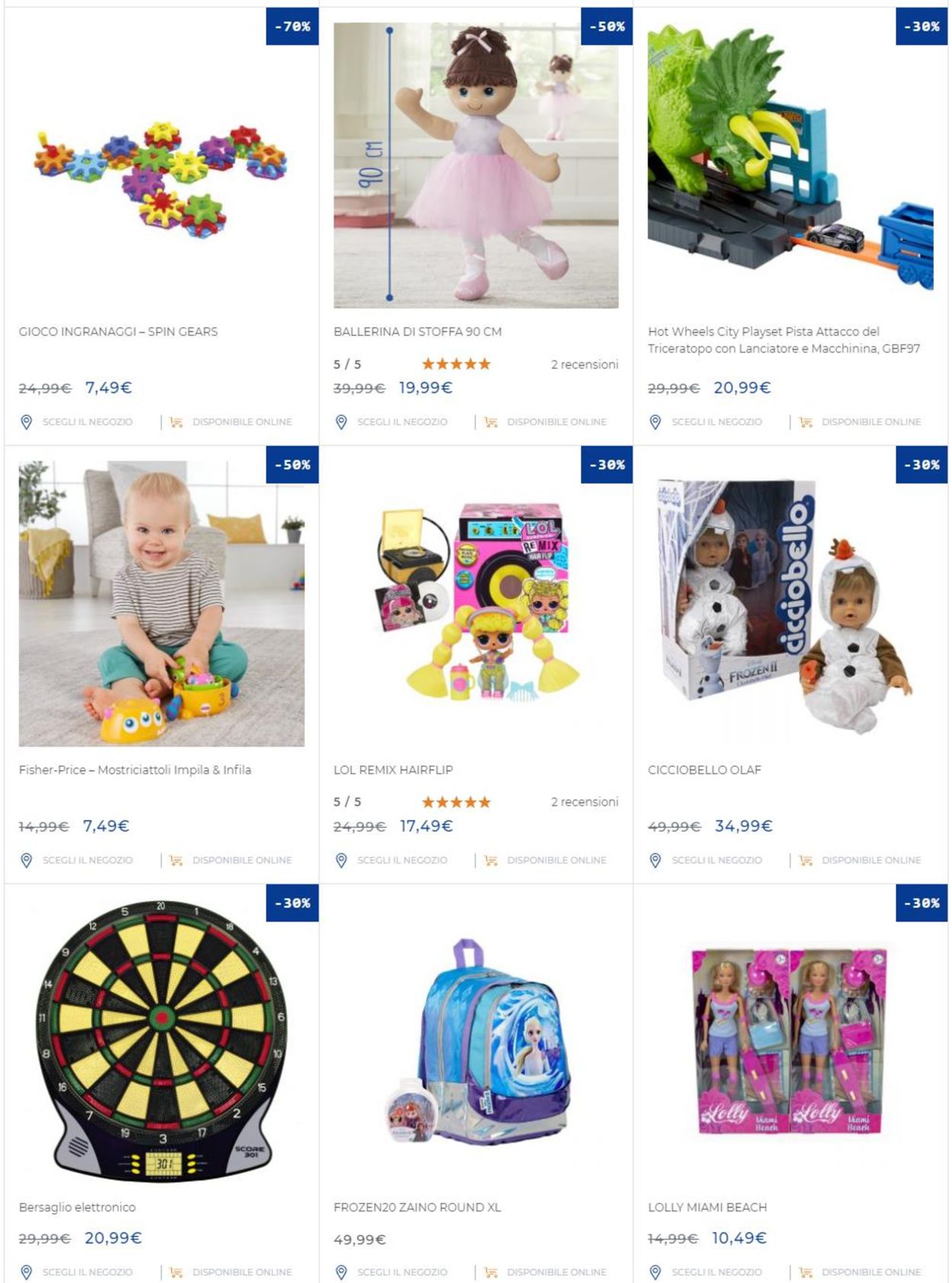The width and height of the screenshot is (952, 1283).
Task: Open Hot Wheels City Playset product title
Action: pos(784,340)
